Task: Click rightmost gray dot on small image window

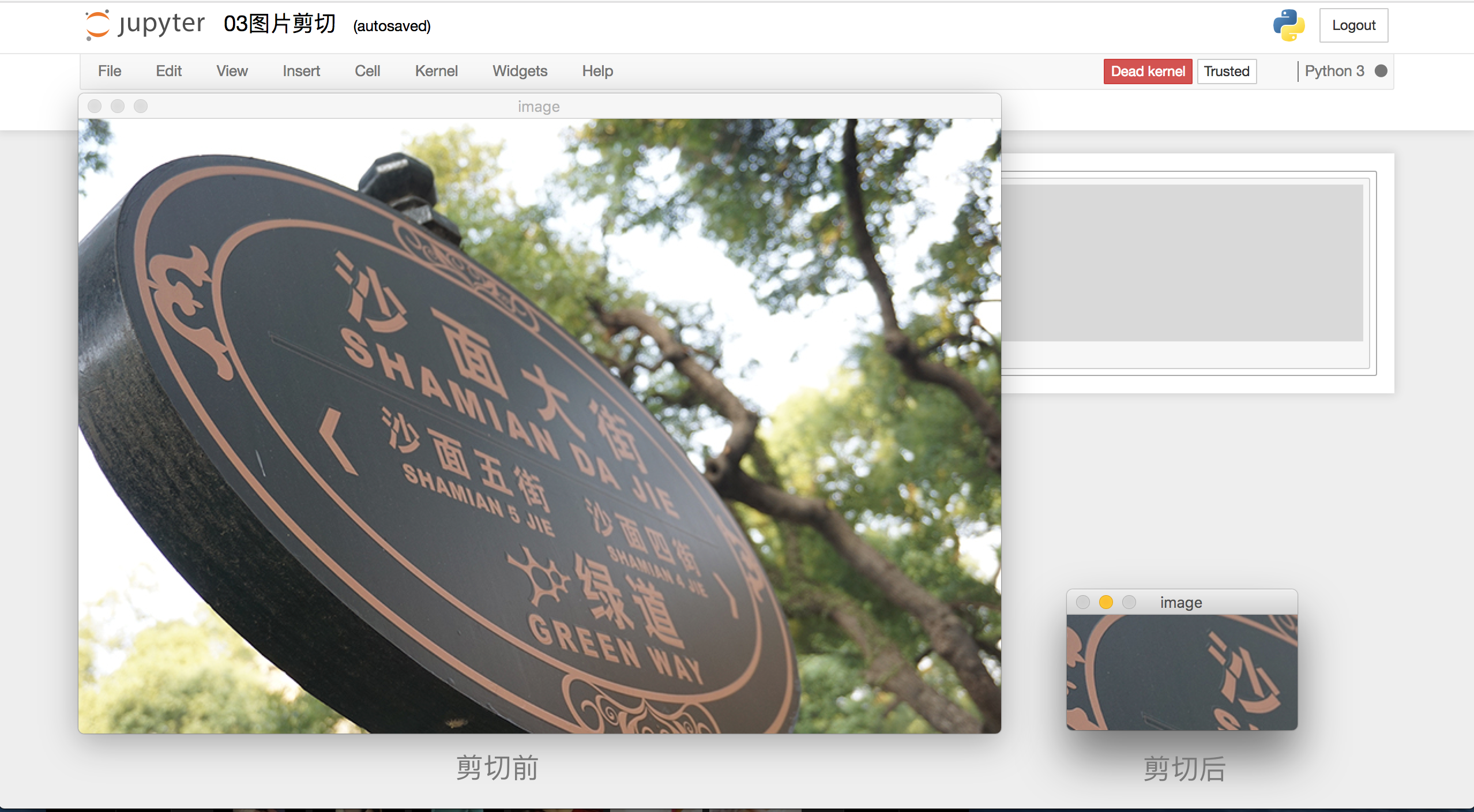Action: [1129, 602]
